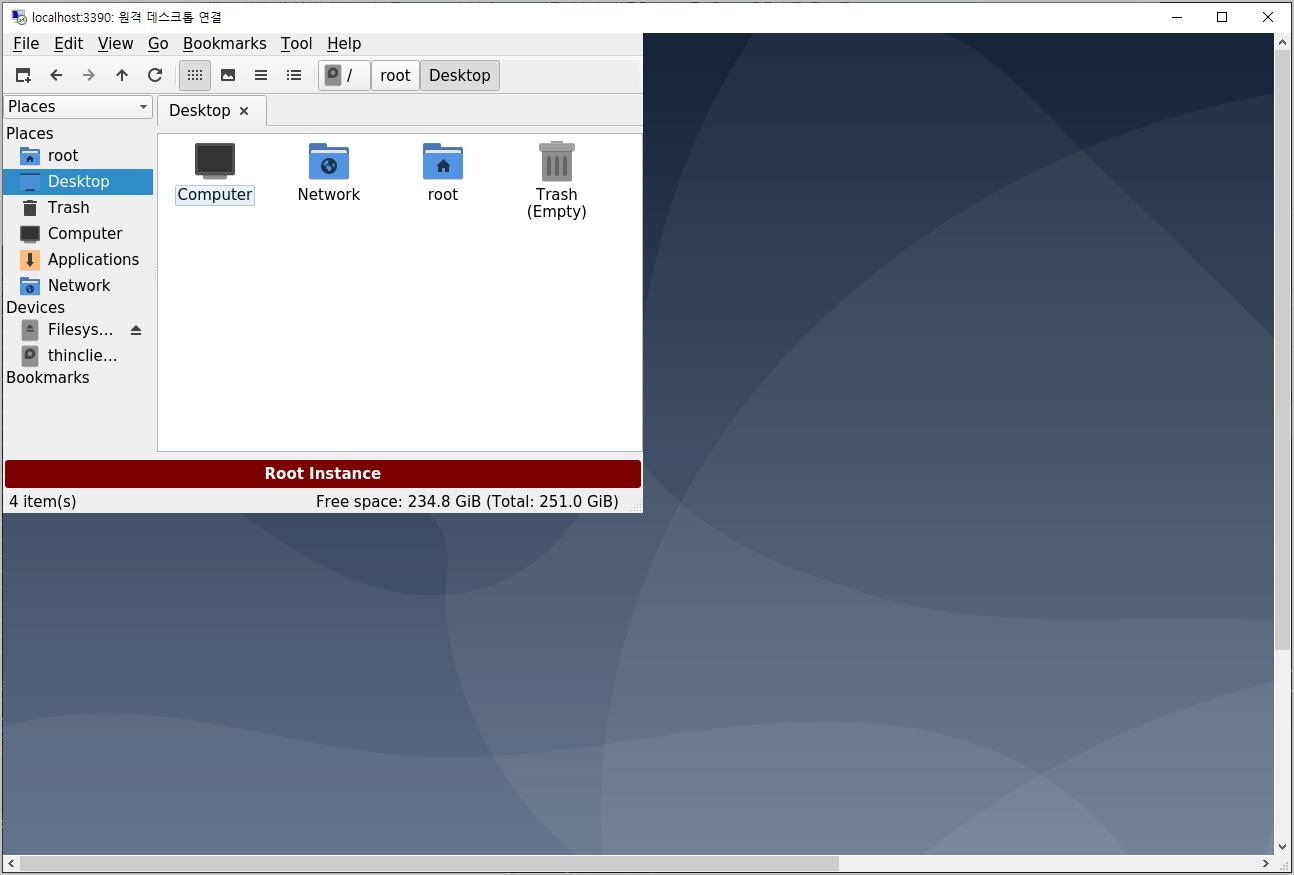Open the Bookmarks menu

click(x=224, y=43)
